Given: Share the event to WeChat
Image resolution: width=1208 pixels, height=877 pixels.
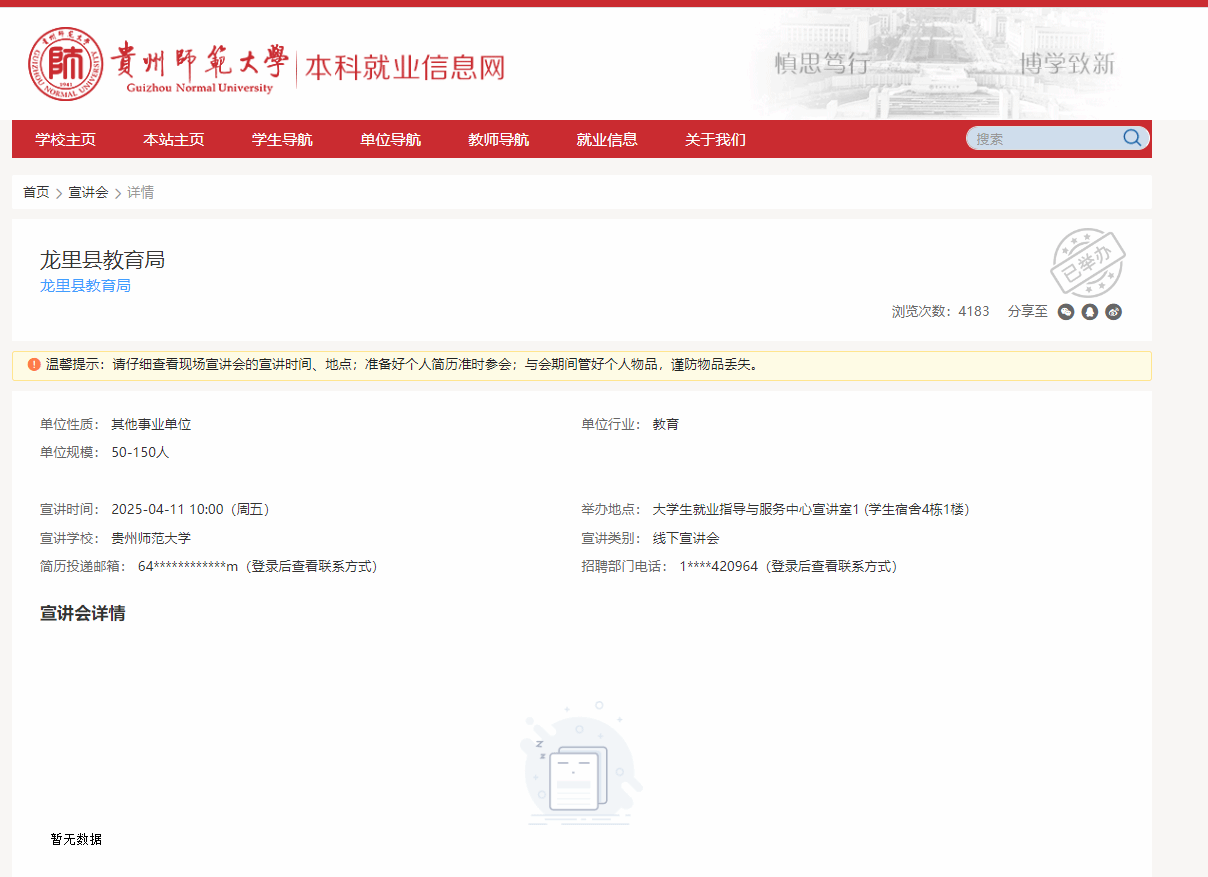Looking at the screenshot, I should [x=1066, y=312].
